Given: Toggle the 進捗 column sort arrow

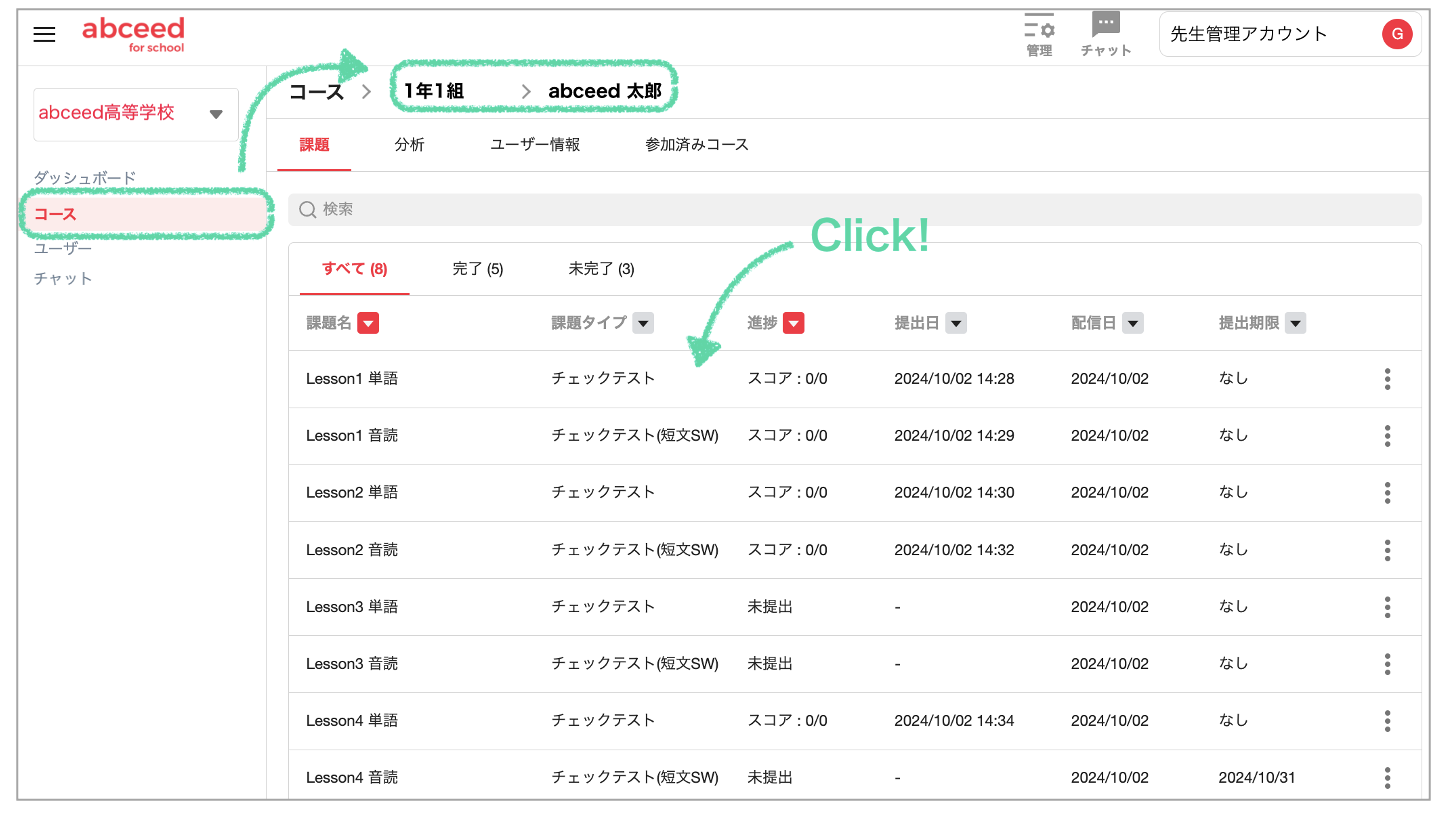Looking at the screenshot, I should (x=794, y=323).
